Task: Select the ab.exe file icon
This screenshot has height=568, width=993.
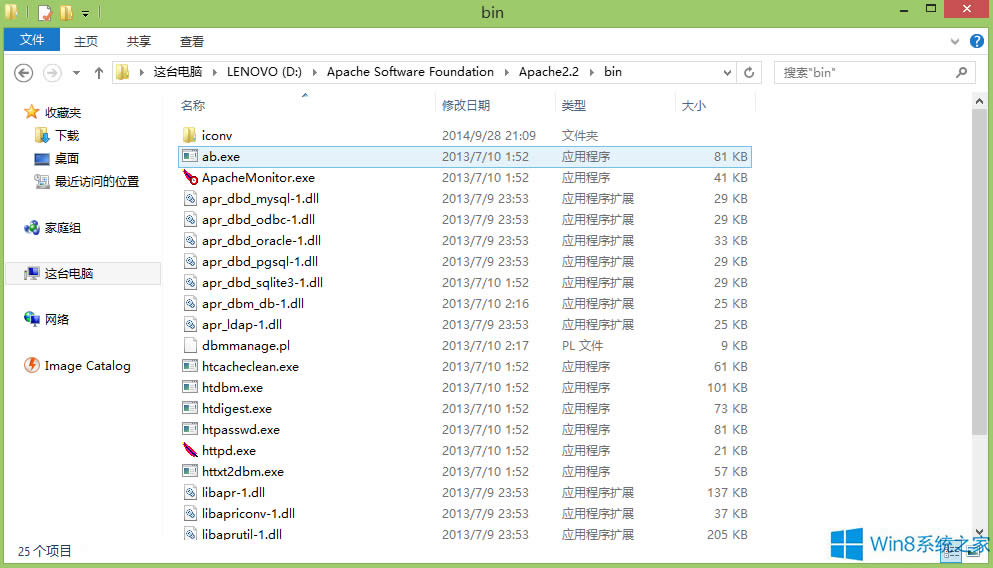Action: [x=189, y=156]
